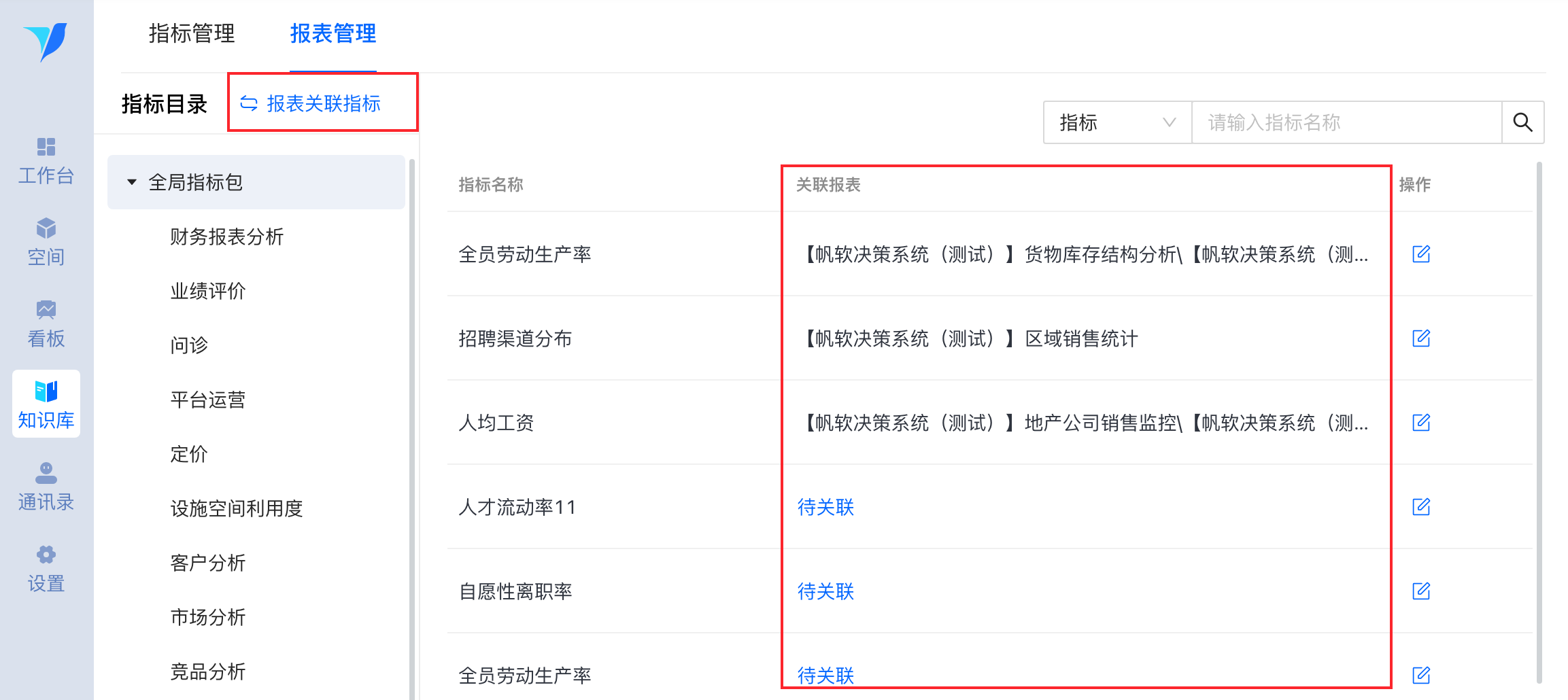Click edit icon for 人才流动率11 row
The image size is (1568, 700).
(1421, 507)
